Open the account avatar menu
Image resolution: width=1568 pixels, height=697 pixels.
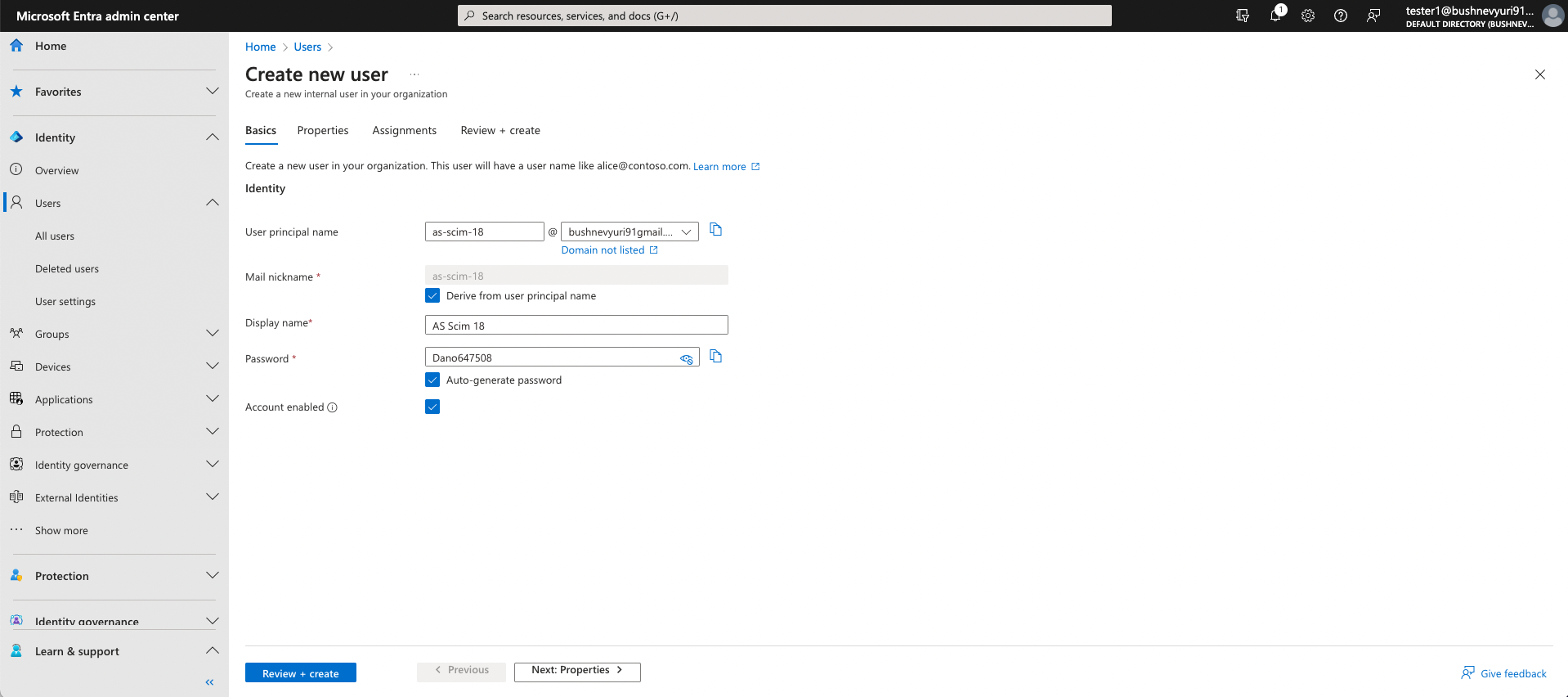(x=1552, y=16)
